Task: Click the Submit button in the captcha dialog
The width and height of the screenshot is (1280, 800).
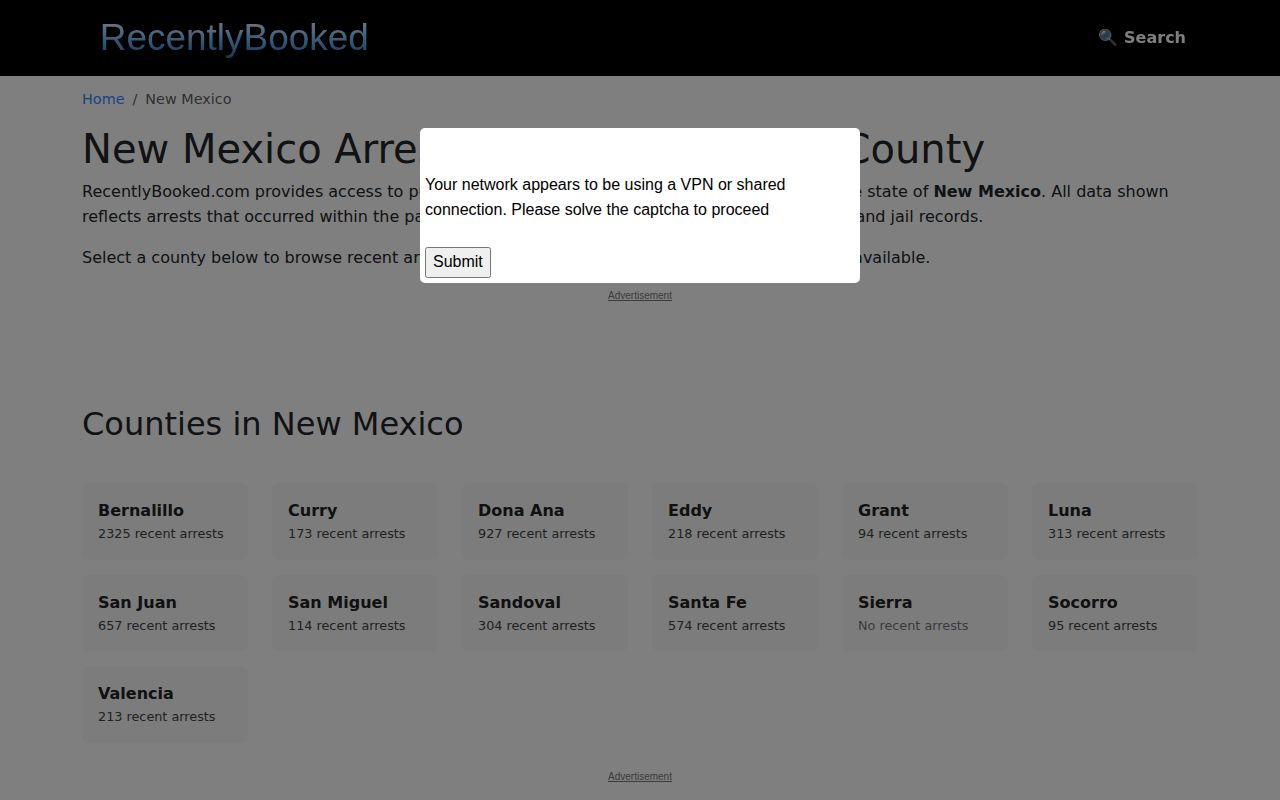Action: pyautogui.click(x=458, y=262)
